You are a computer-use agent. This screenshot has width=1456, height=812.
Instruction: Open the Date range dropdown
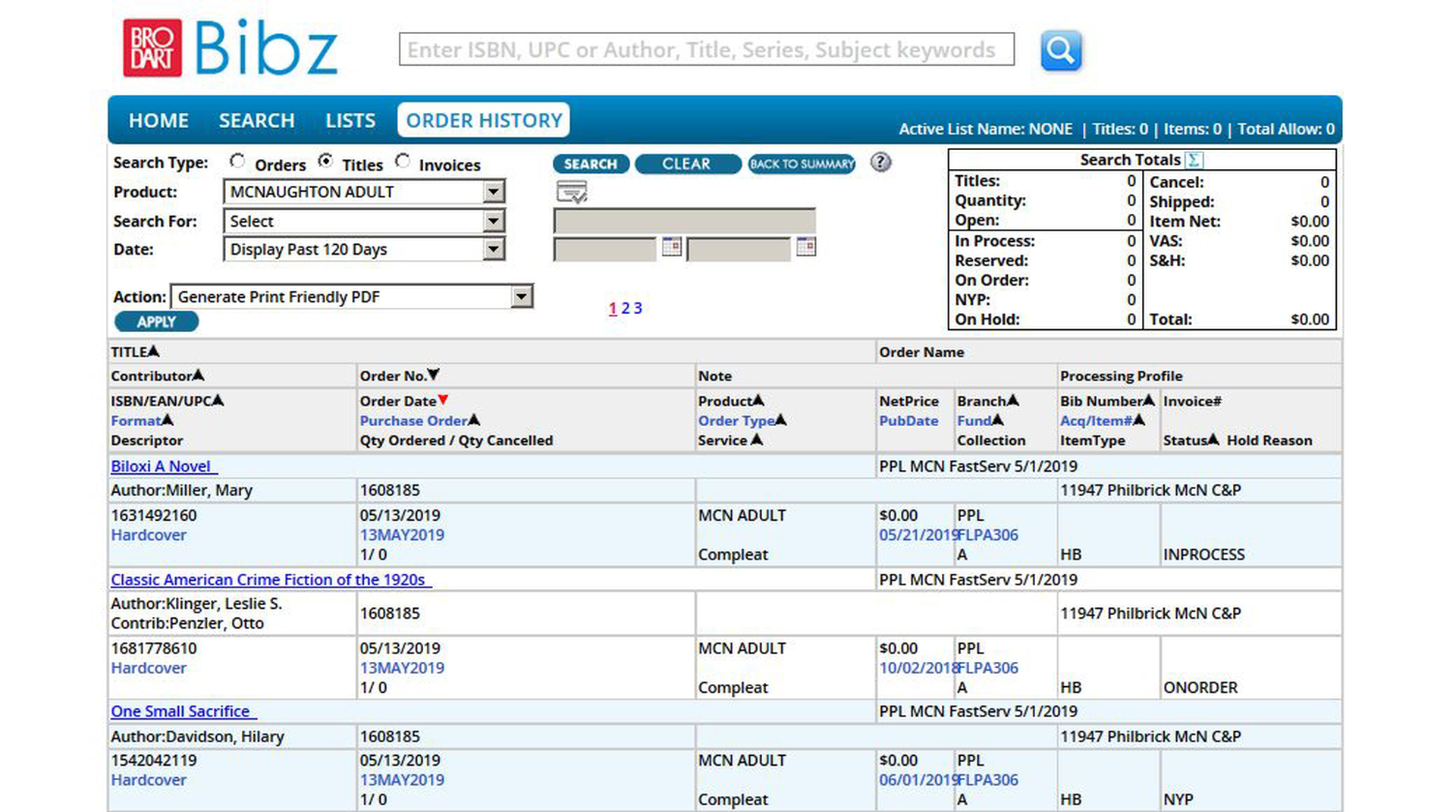364,249
